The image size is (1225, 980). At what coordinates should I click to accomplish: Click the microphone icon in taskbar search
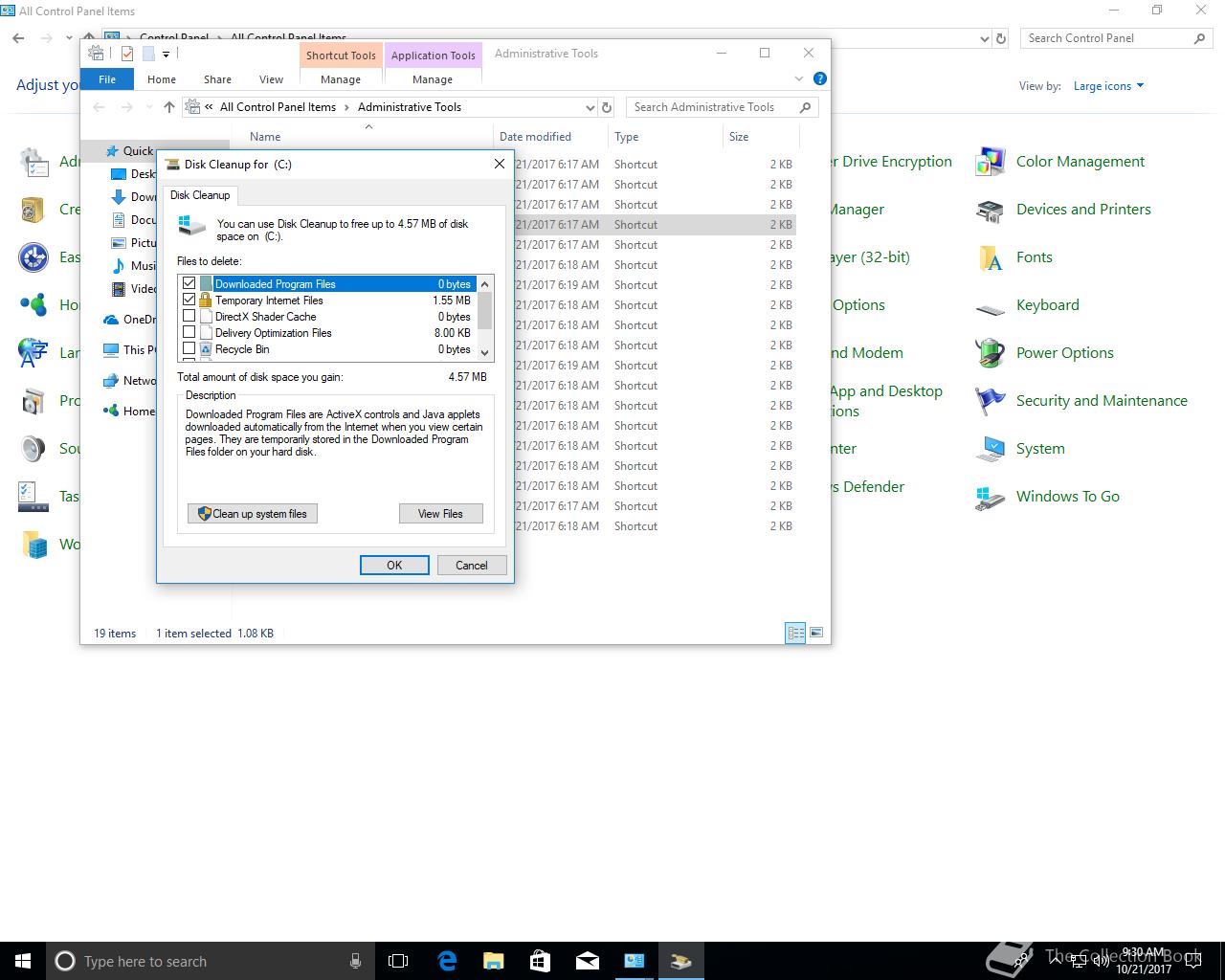coord(355,961)
